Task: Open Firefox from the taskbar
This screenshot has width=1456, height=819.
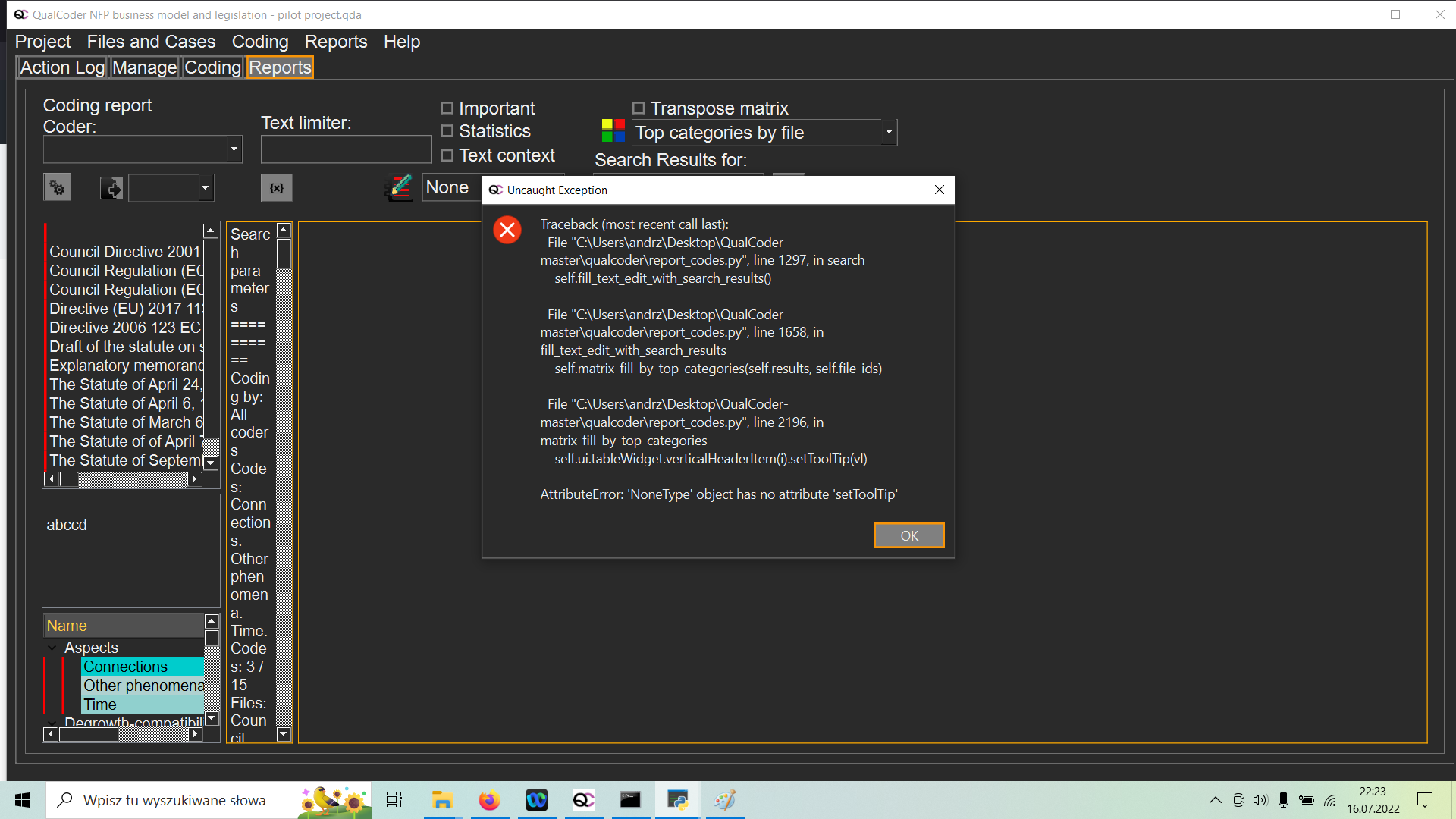Action: tap(489, 800)
